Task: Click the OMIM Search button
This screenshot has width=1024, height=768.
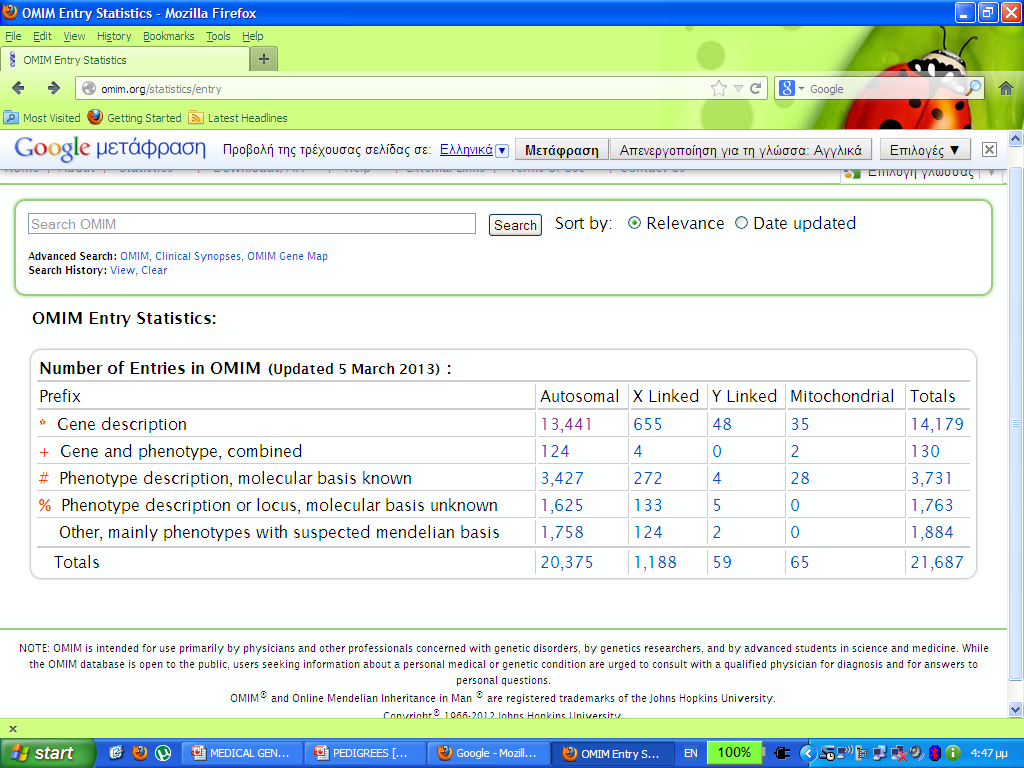Action: [x=515, y=225]
